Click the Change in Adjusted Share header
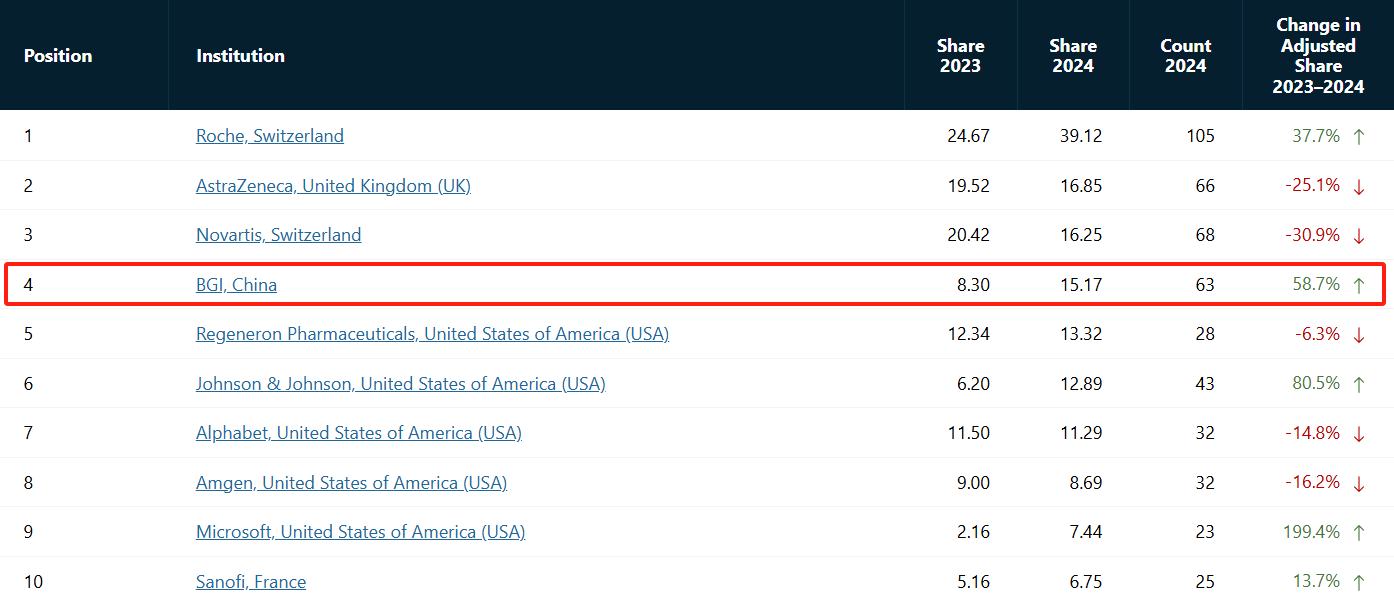This screenshot has width=1394, height=605. (x=1318, y=56)
